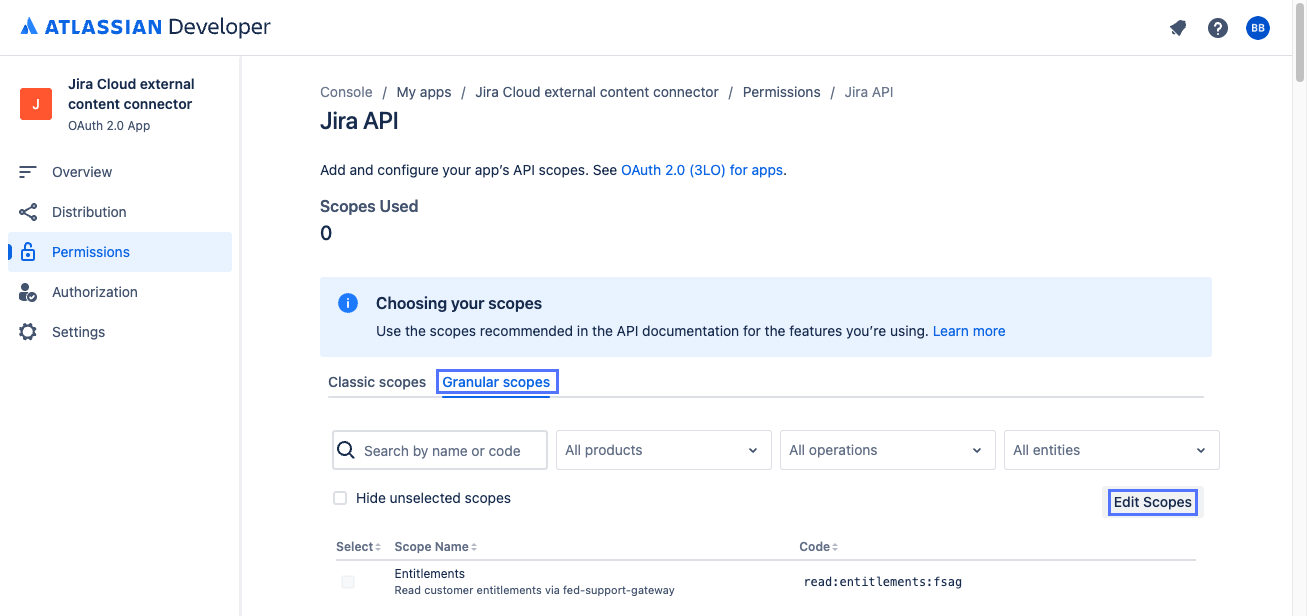Open the help question mark icon

(1218, 28)
